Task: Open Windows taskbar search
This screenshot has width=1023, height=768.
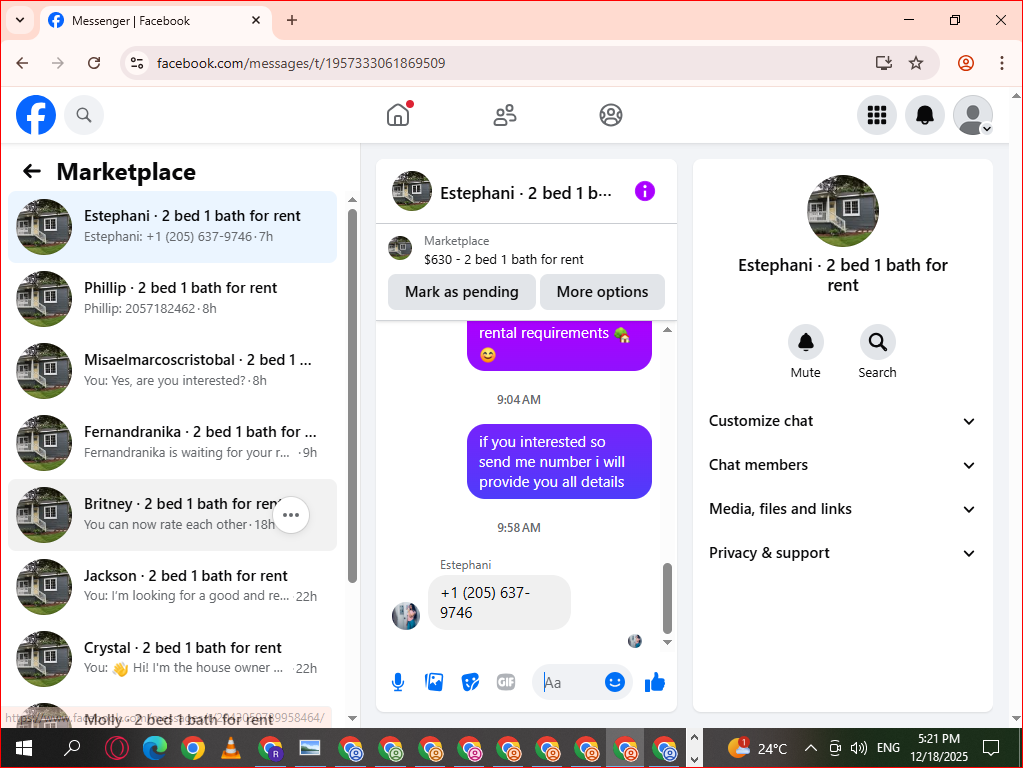Action: (x=72, y=748)
